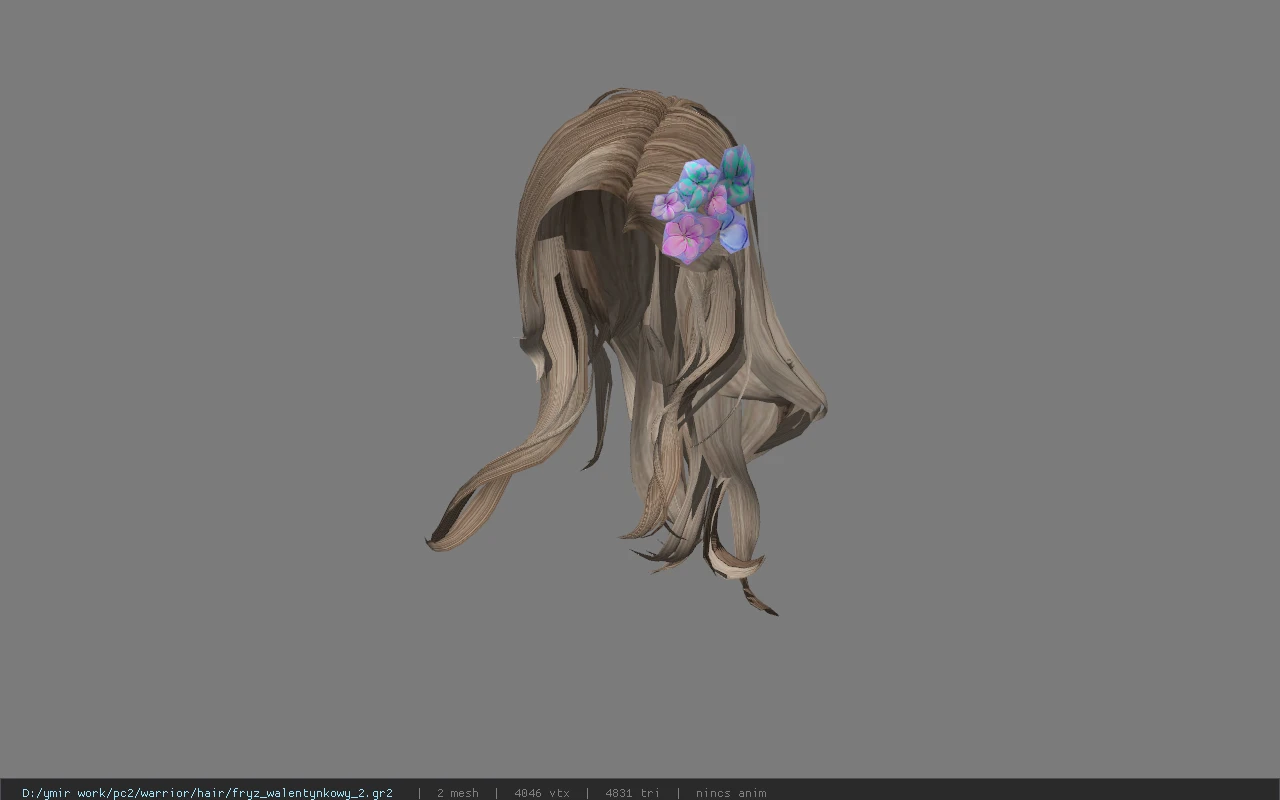Click the flower cluster on the hair model
1280x800 pixels.
coord(703,205)
